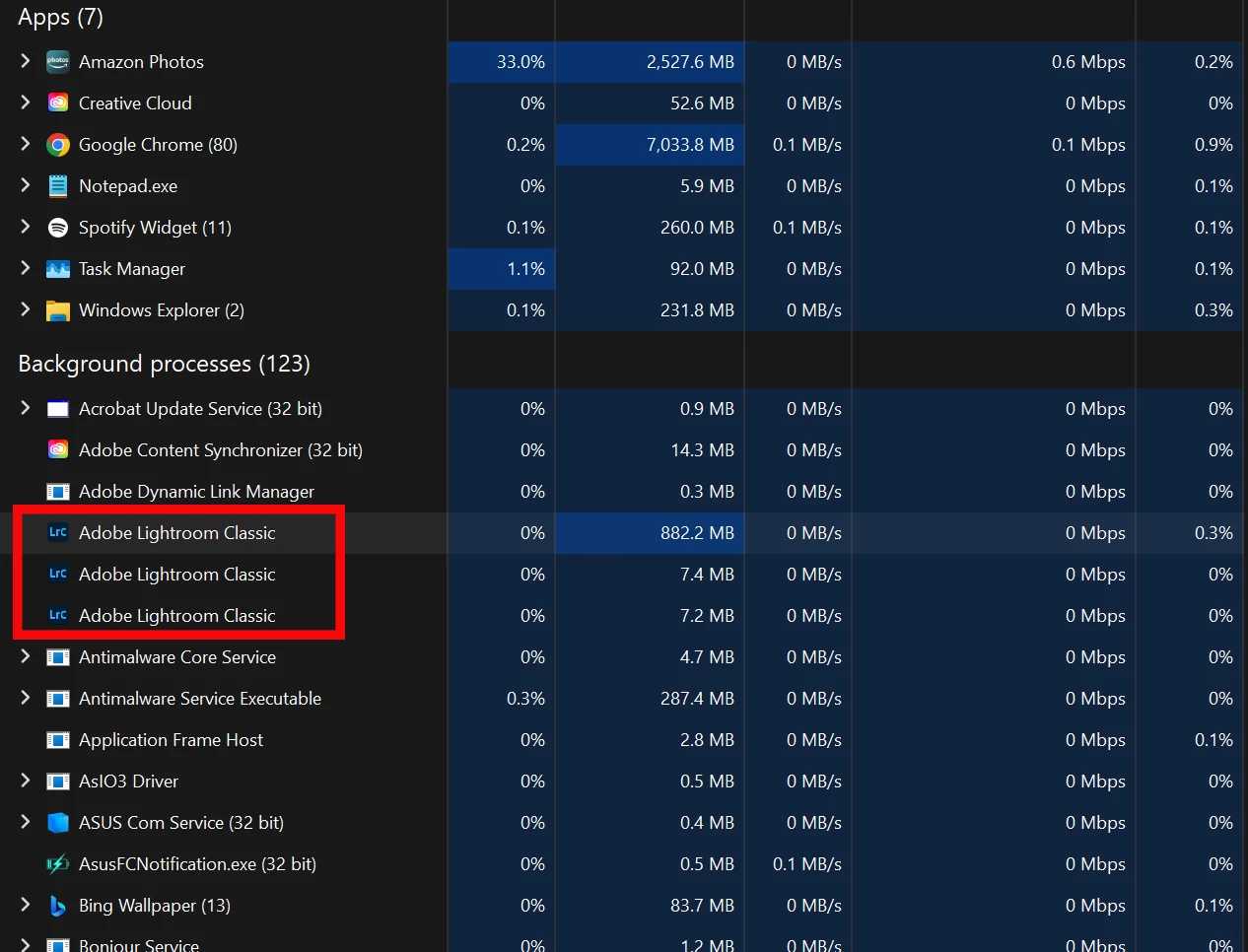Select the Spotify Widget (11) name

pyautogui.click(x=155, y=228)
